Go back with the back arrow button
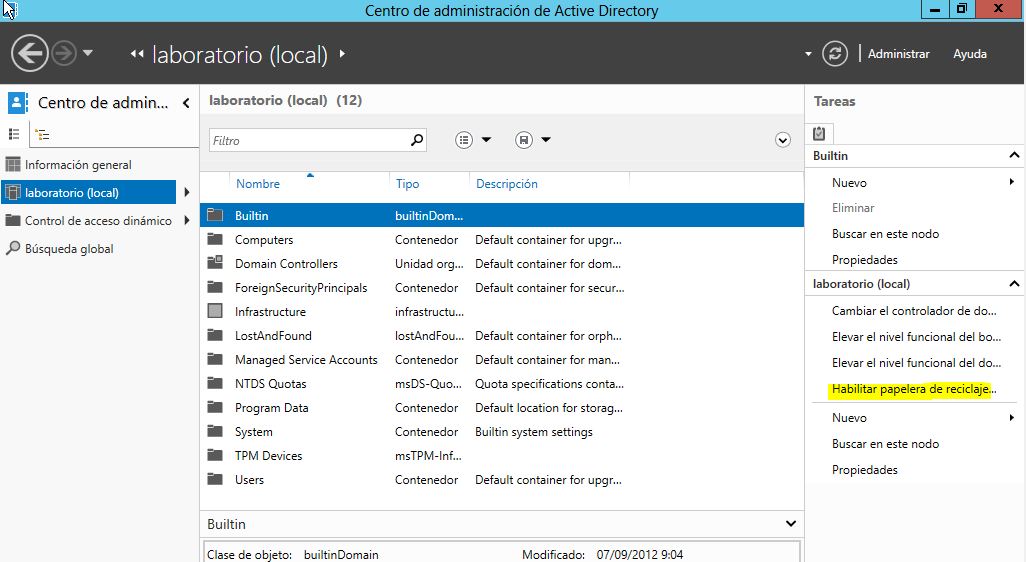Viewport: 1026px width, 562px height. click(x=29, y=53)
